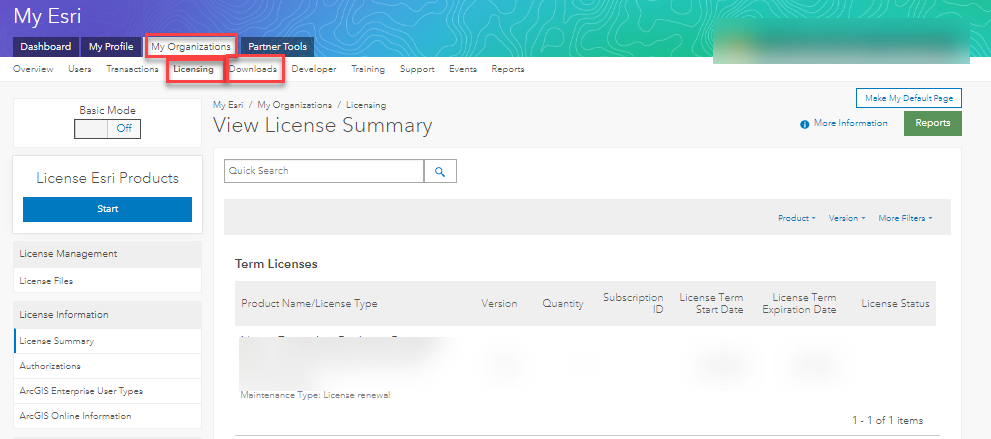Viewport: 991px width, 439px height.
Task: Open Authorizations in the sidebar
Action: (107, 366)
